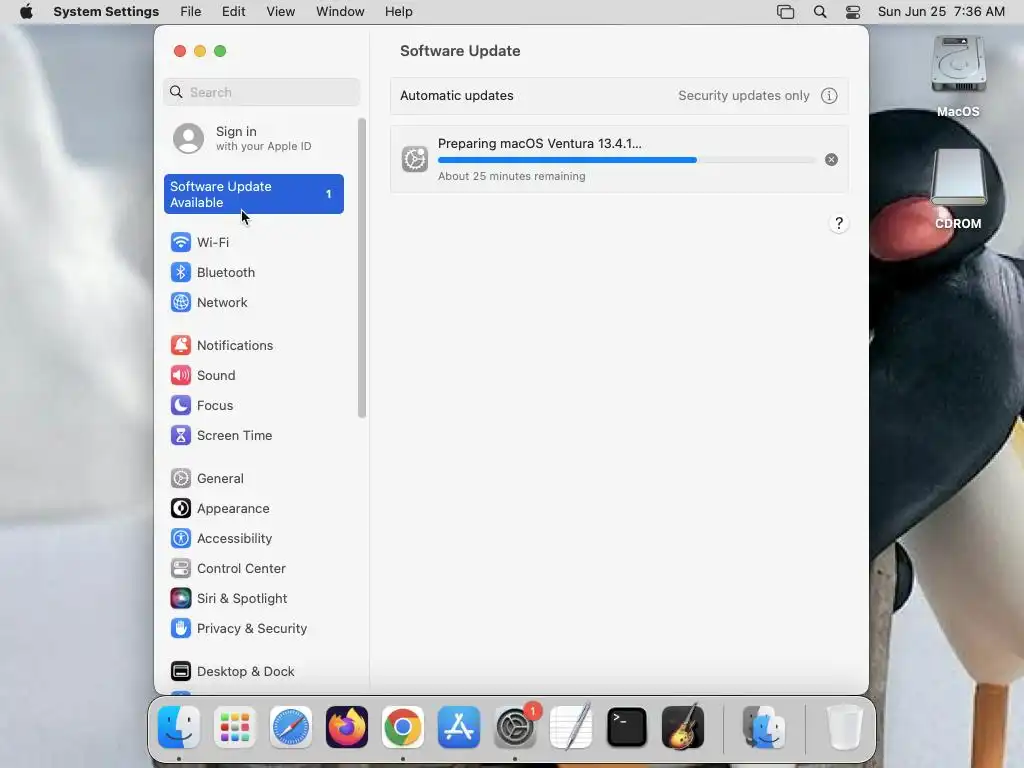The width and height of the screenshot is (1024, 768).
Task: Launch GarageBand from the Dock
Action: 683,727
